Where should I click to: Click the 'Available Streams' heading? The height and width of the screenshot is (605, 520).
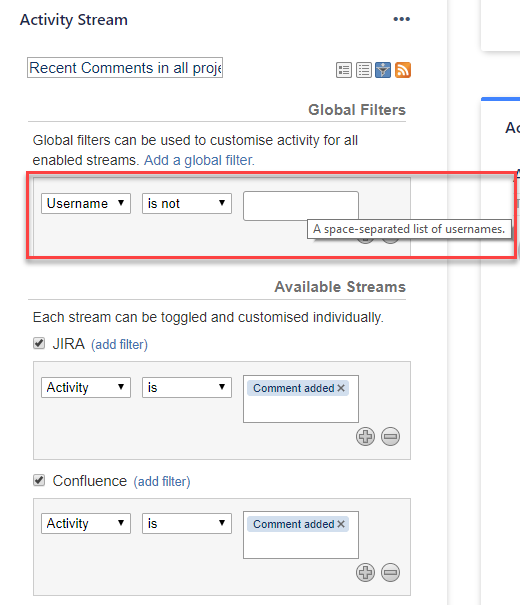point(340,287)
